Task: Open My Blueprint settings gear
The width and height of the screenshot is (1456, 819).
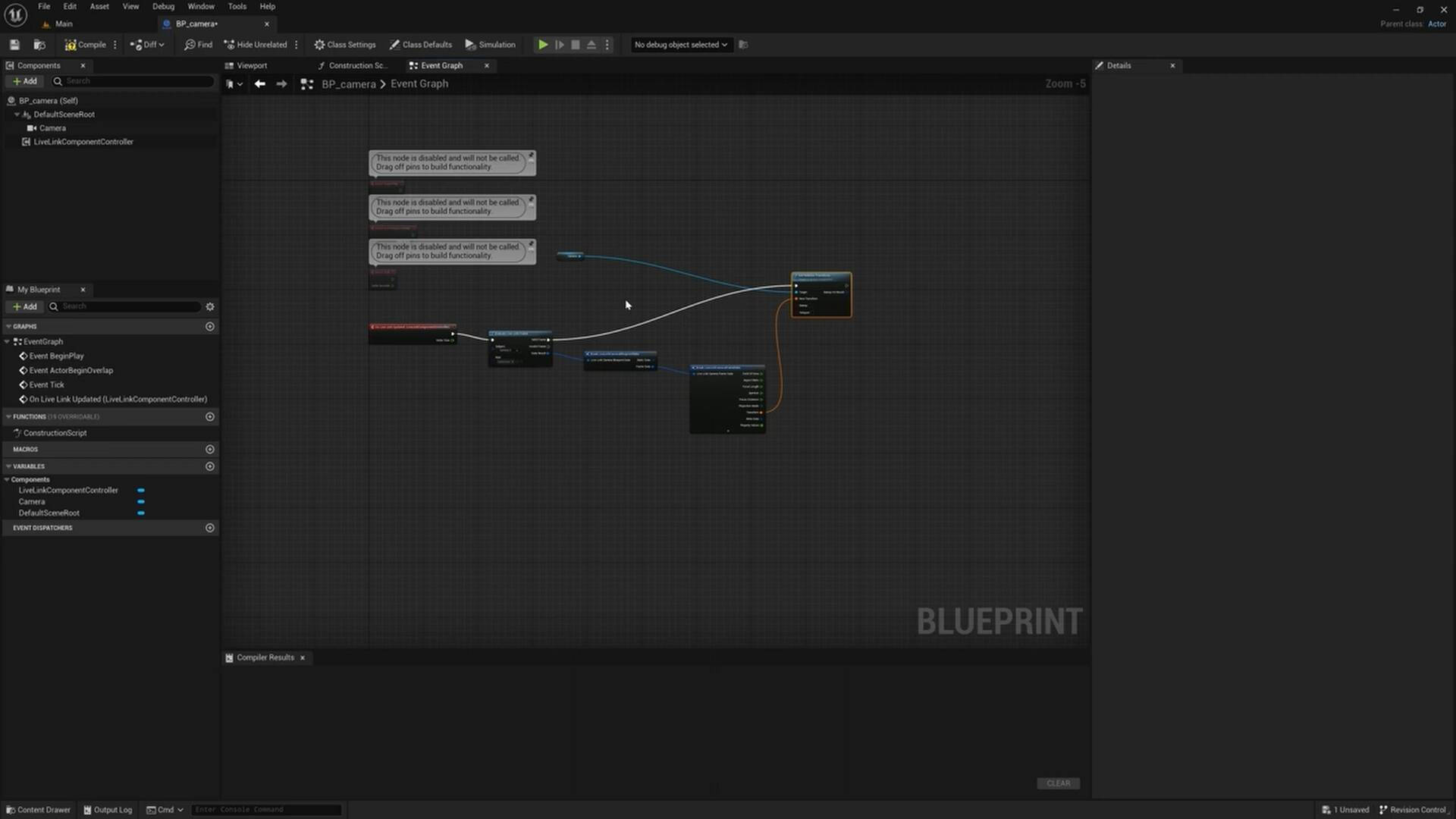Action: pos(210,306)
